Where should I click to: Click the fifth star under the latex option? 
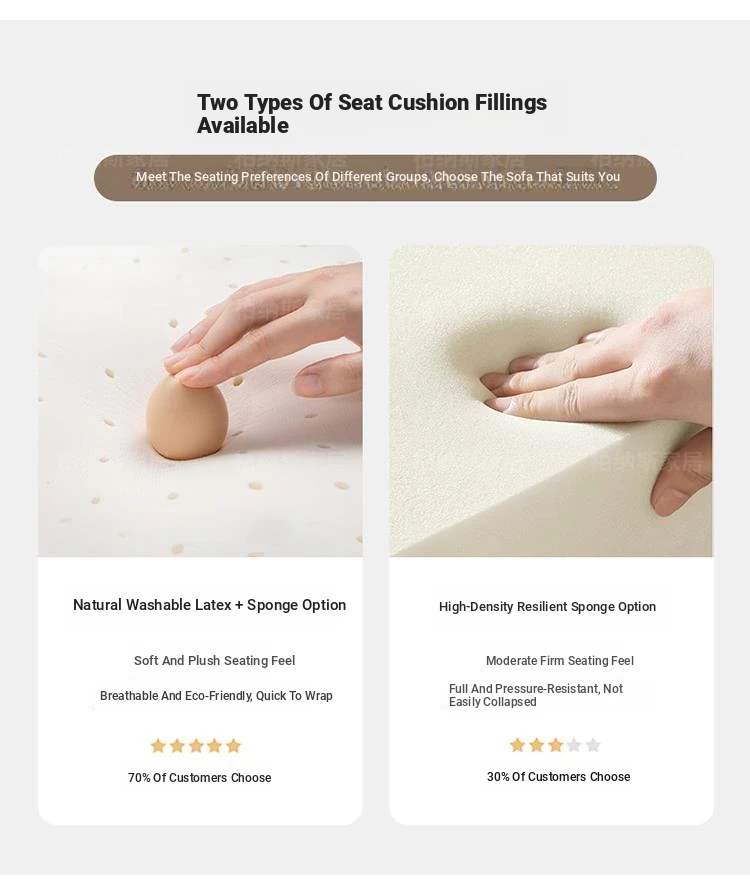pos(234,746)
